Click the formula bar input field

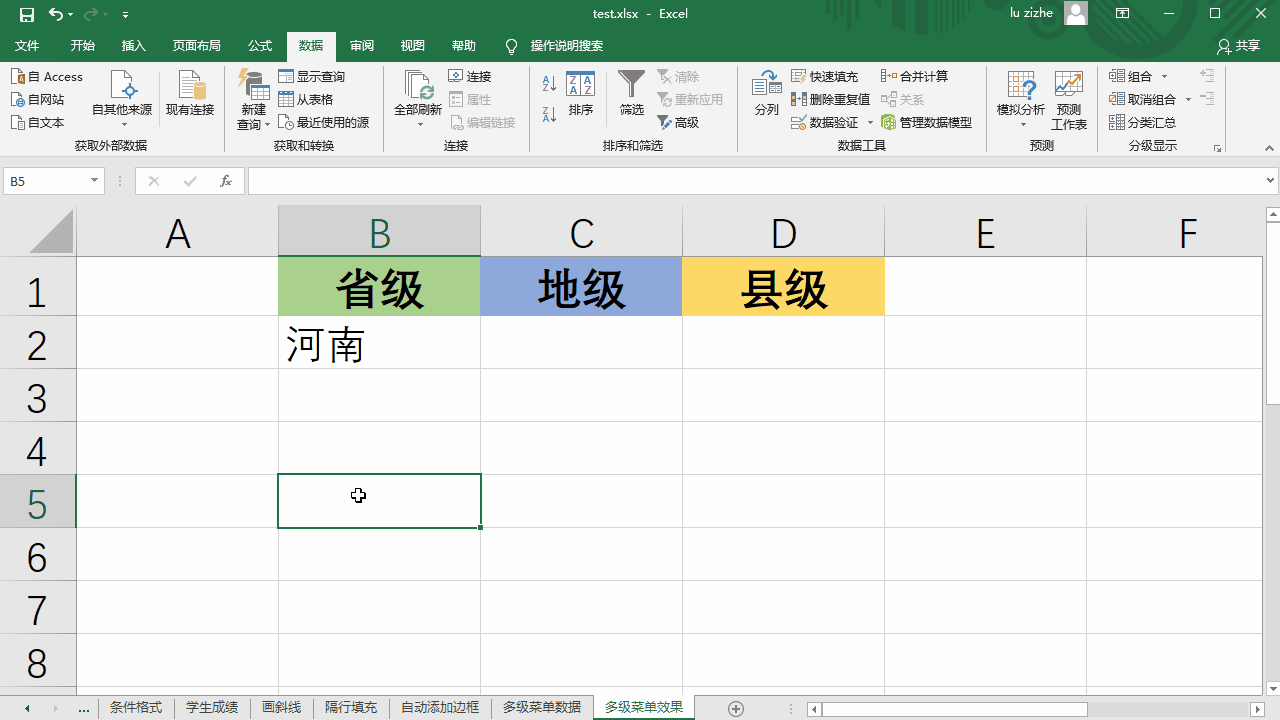pos(755,181)
